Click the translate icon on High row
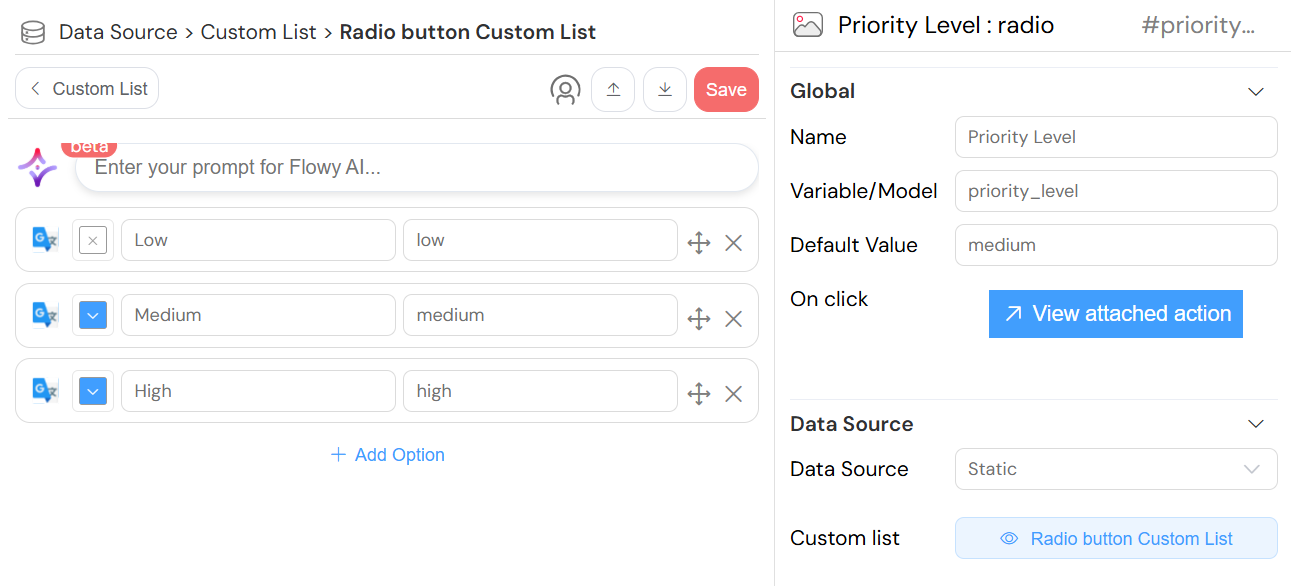Viewport: 1291px width, 586px height. (x=45, y=391)
